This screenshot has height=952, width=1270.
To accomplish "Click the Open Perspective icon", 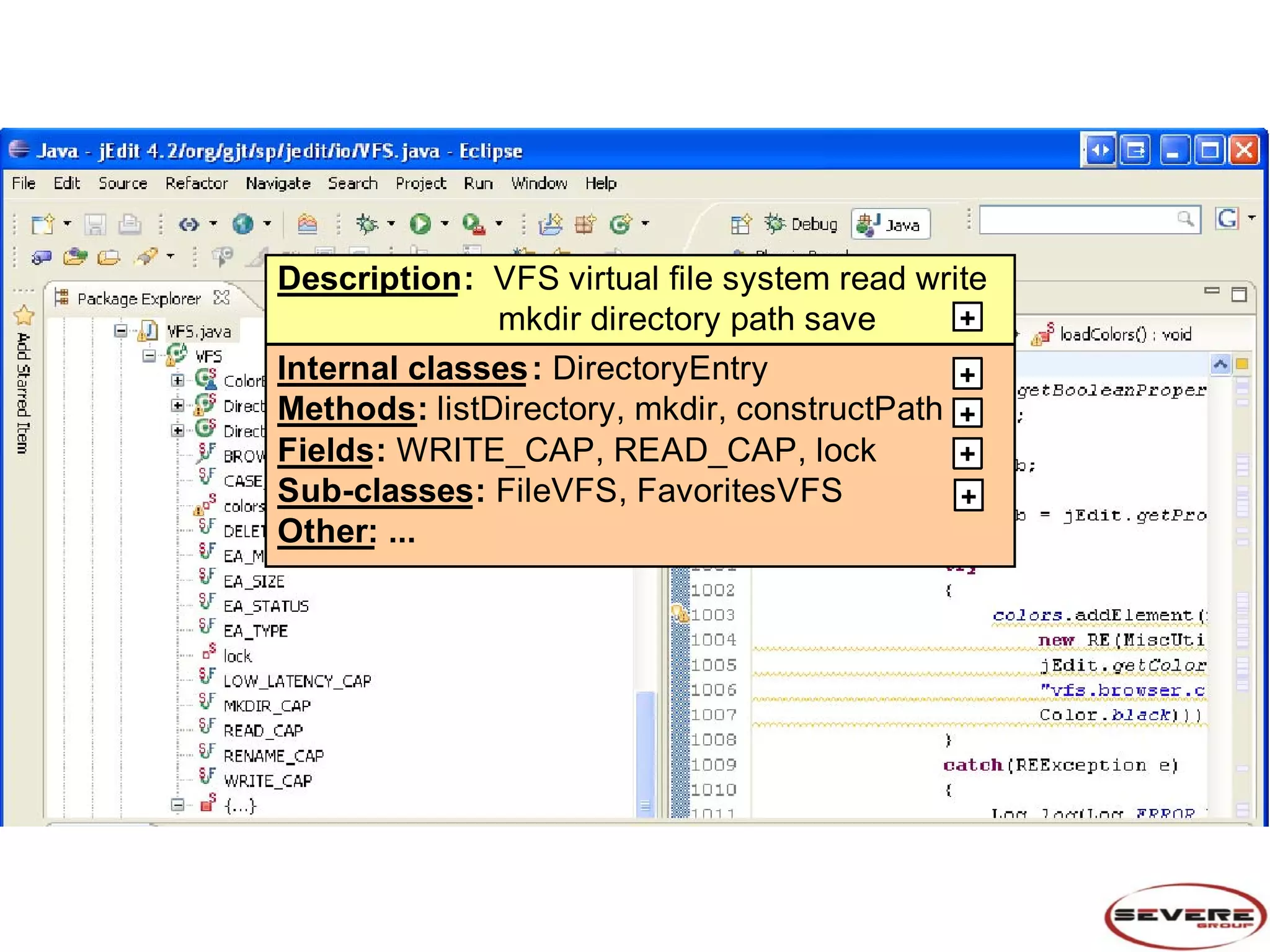I will click(741, 224).
